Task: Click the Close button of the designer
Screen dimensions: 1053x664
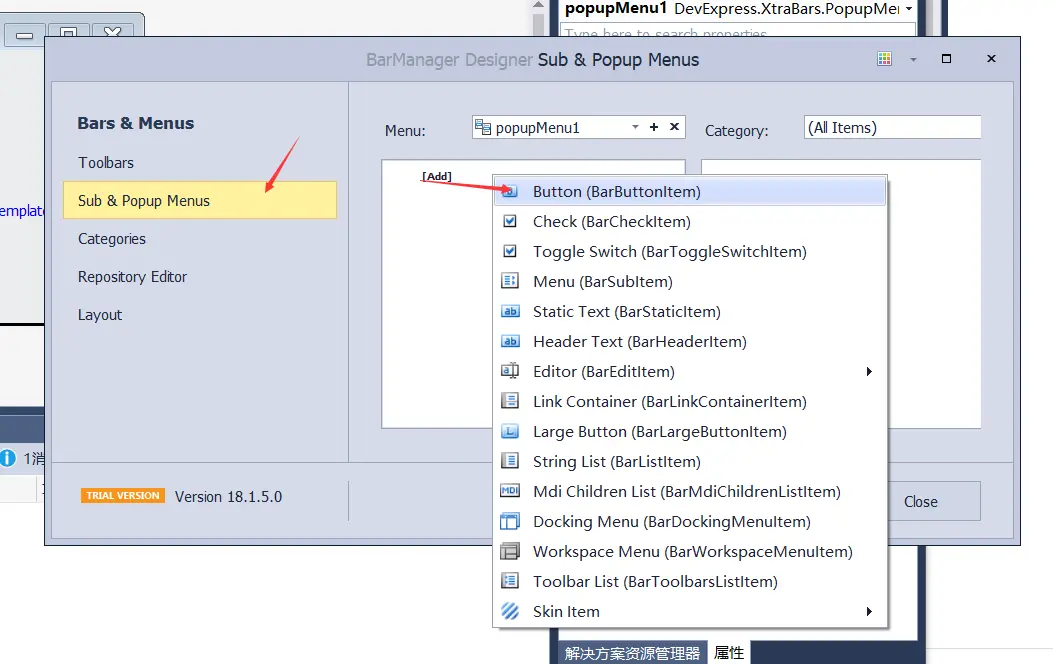Action: pyautogui.click(x=934, y=502)
